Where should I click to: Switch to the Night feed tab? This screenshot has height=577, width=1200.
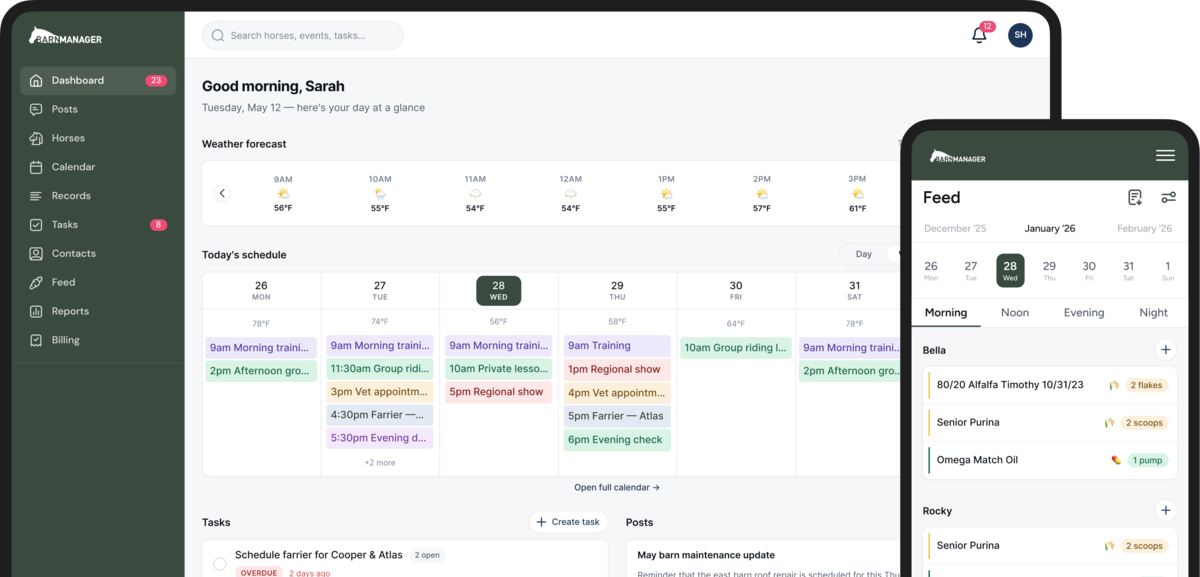click(1153, 313)
